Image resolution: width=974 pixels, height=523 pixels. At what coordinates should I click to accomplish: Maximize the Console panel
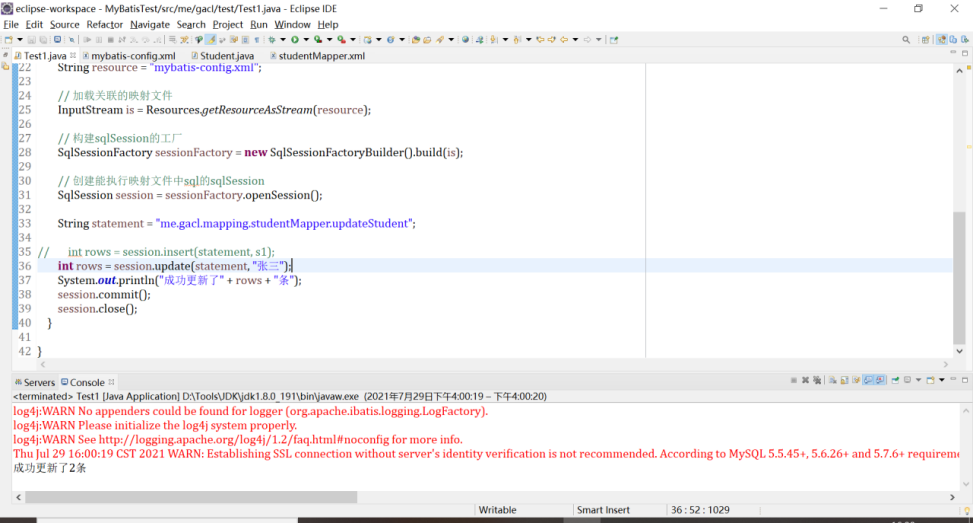pos(965,380)
